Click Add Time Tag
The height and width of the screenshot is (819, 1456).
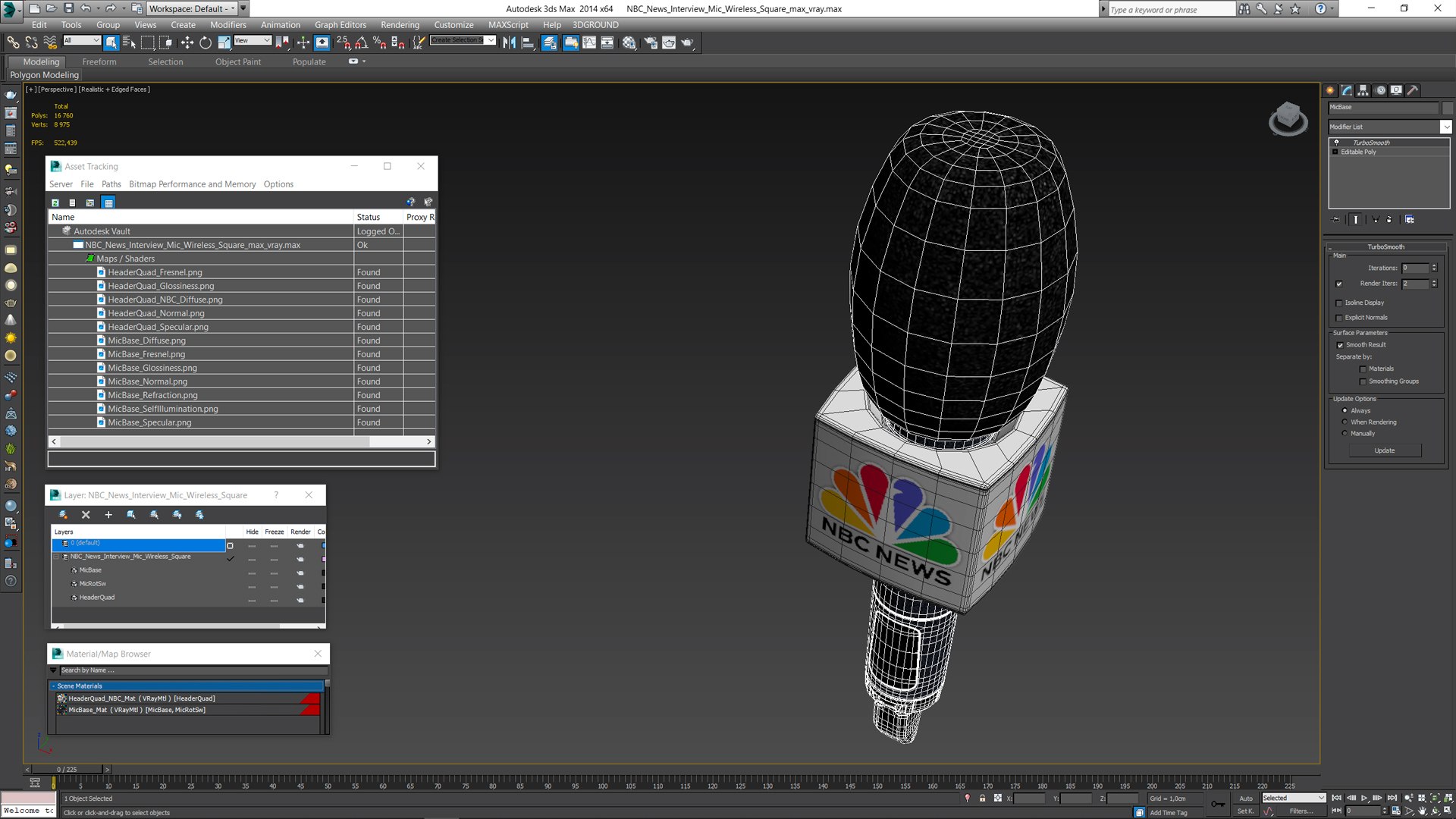[1169, 812]
